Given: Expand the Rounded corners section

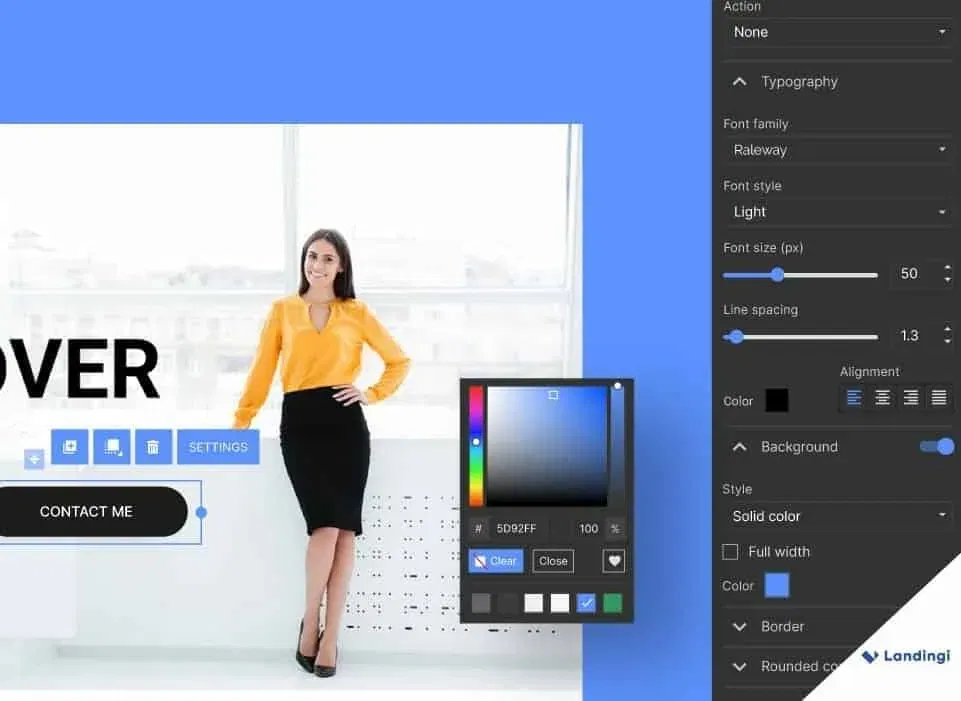Looking at the screenshot, I should coord(740,666).
